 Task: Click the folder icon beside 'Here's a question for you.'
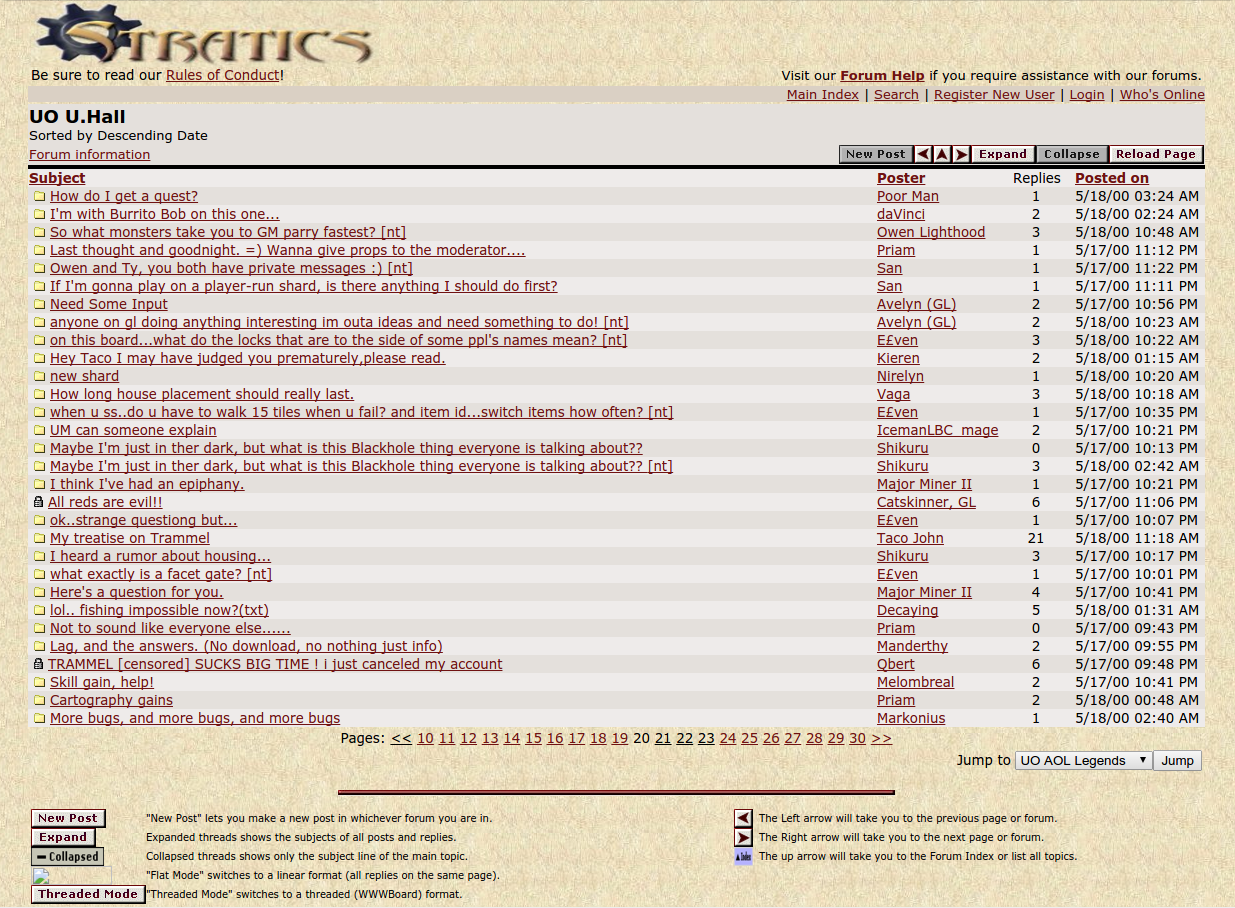click(40, 593)
